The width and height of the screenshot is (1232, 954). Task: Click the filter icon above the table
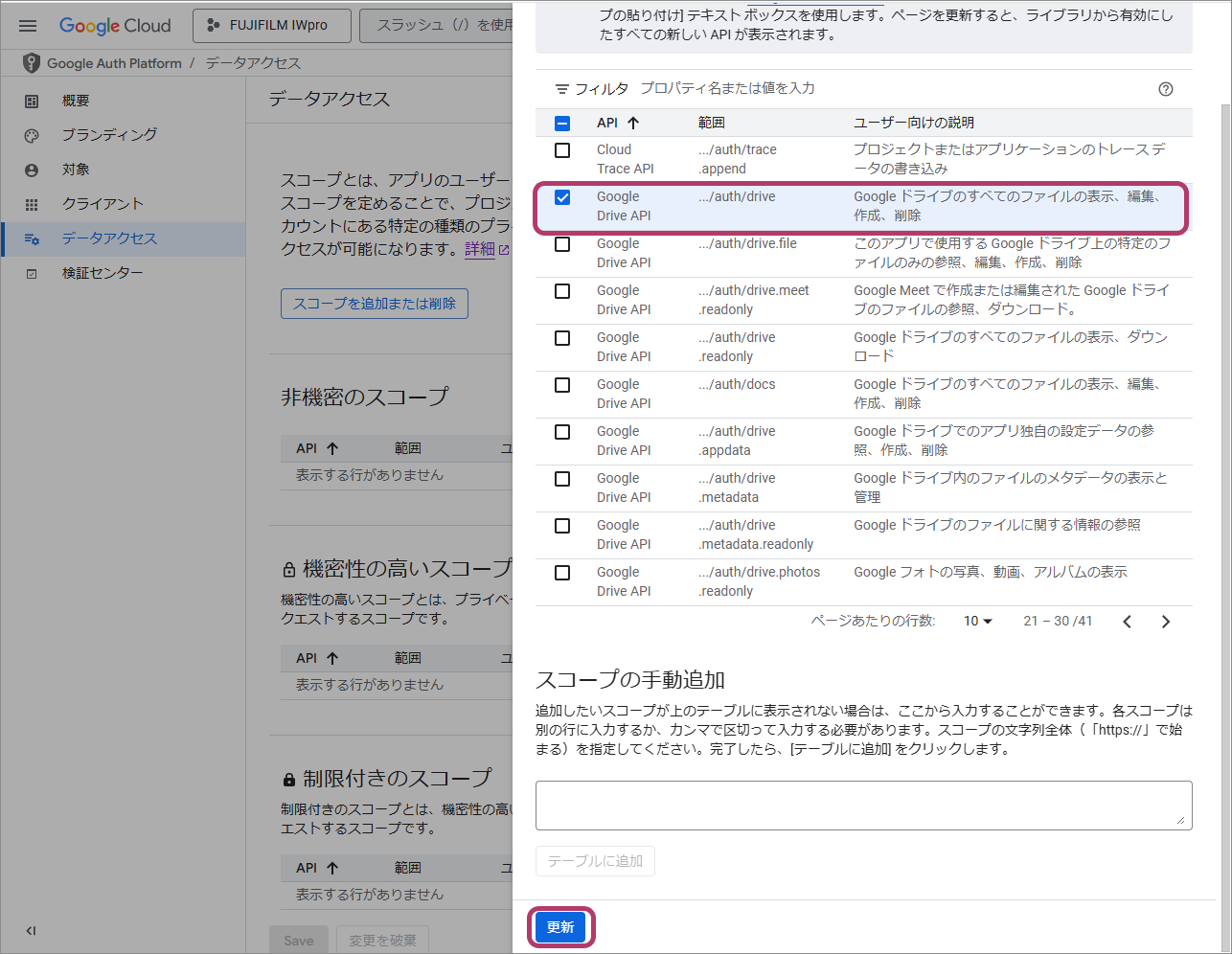pyautogui.click(x=562, y=89)
